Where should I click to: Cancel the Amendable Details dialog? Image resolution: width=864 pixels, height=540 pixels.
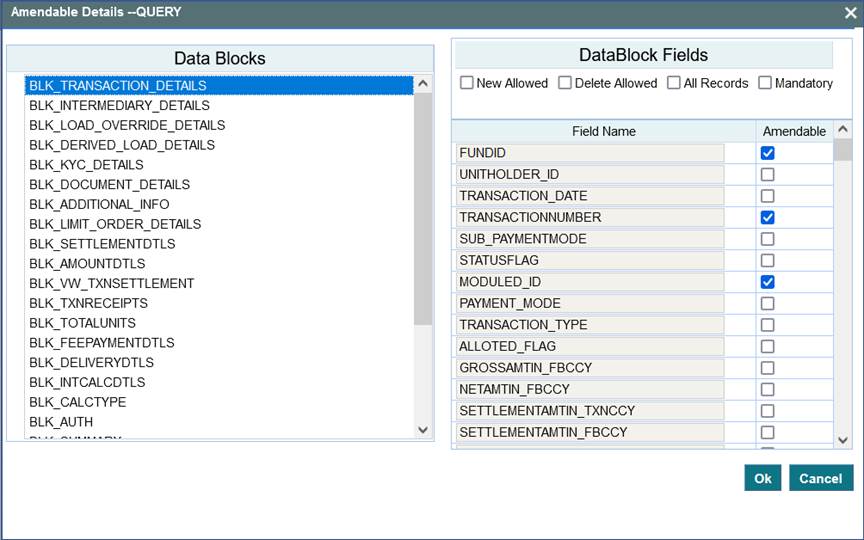[x=821, y=478]
